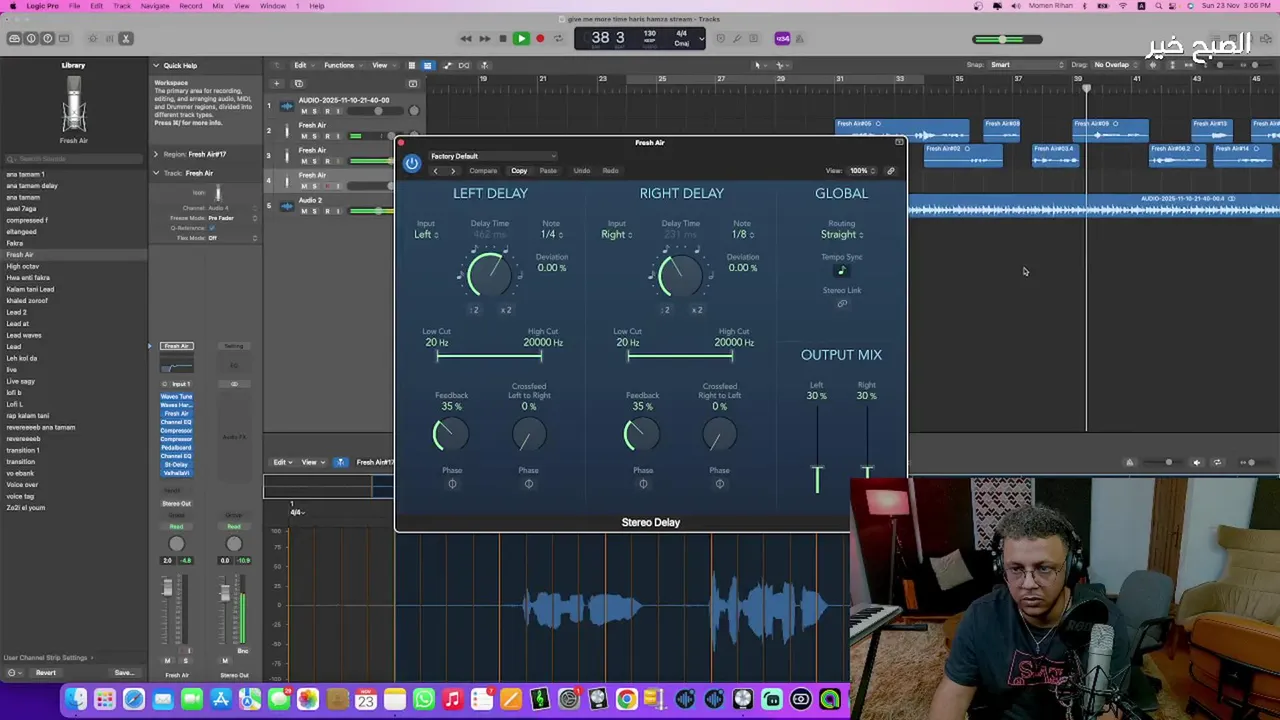Duplicate the track with the duplicate icon

pos(299,84)
